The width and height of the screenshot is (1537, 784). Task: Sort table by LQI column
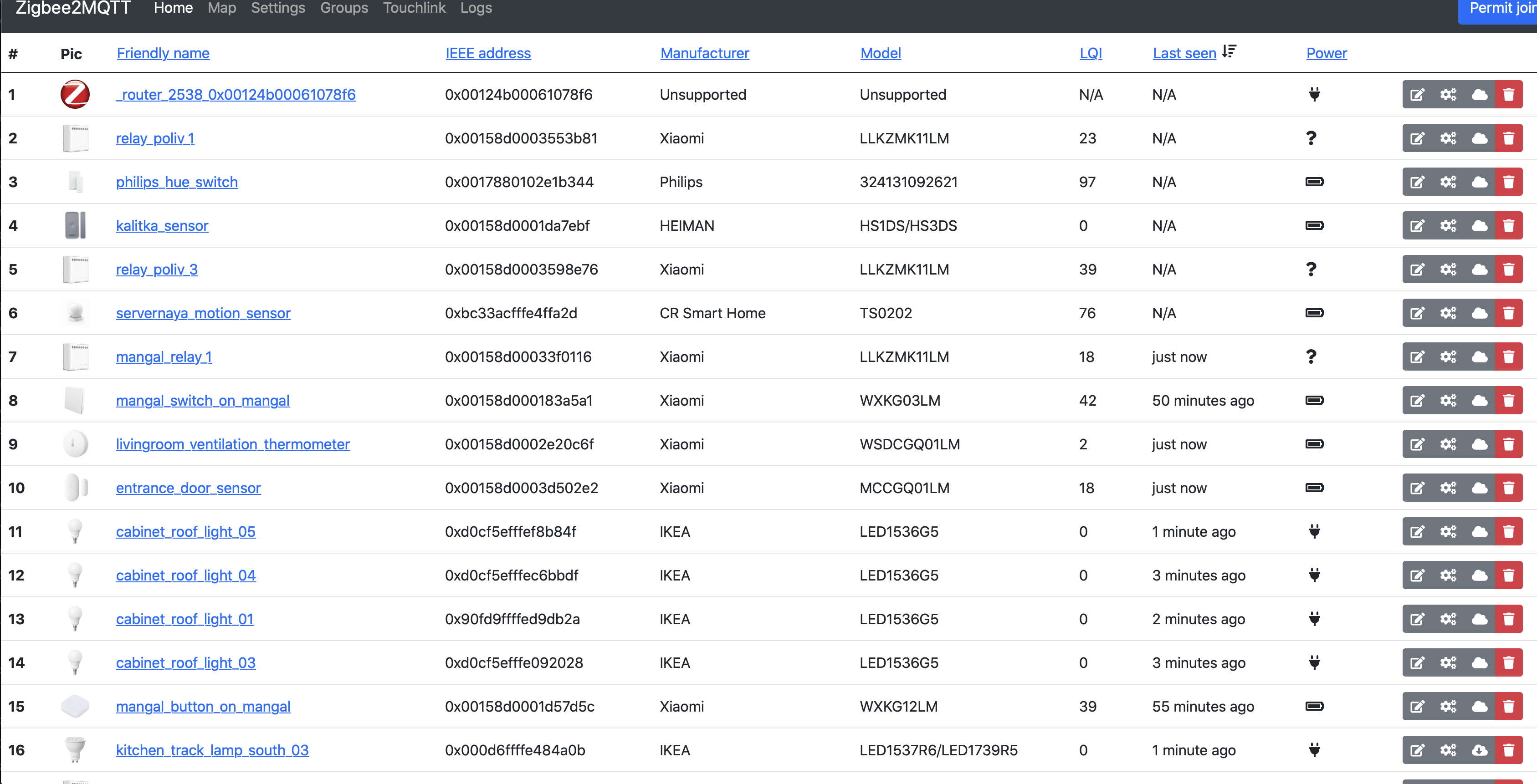tap(1090, 53)
